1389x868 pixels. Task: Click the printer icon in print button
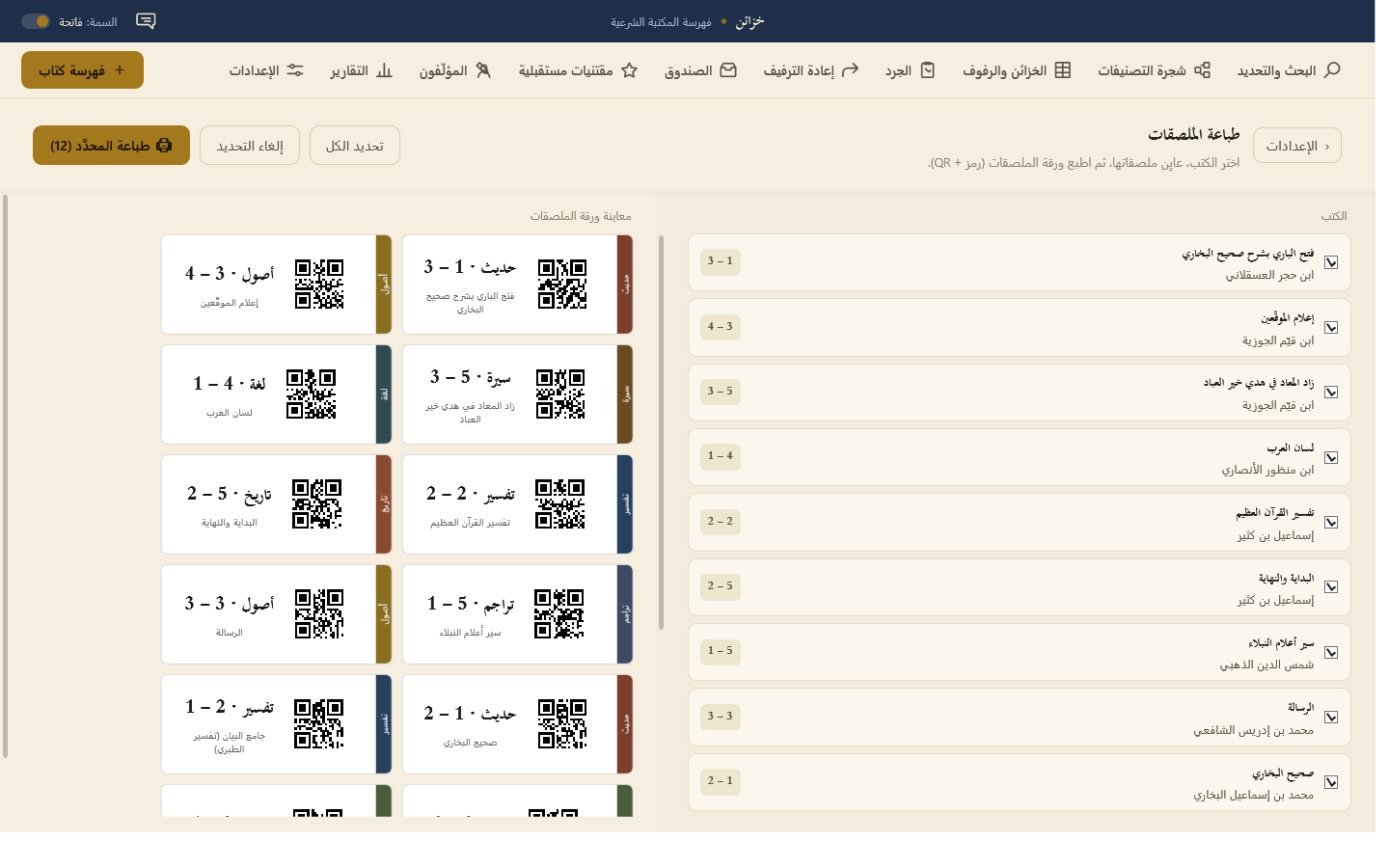click(x=164, y=146)
